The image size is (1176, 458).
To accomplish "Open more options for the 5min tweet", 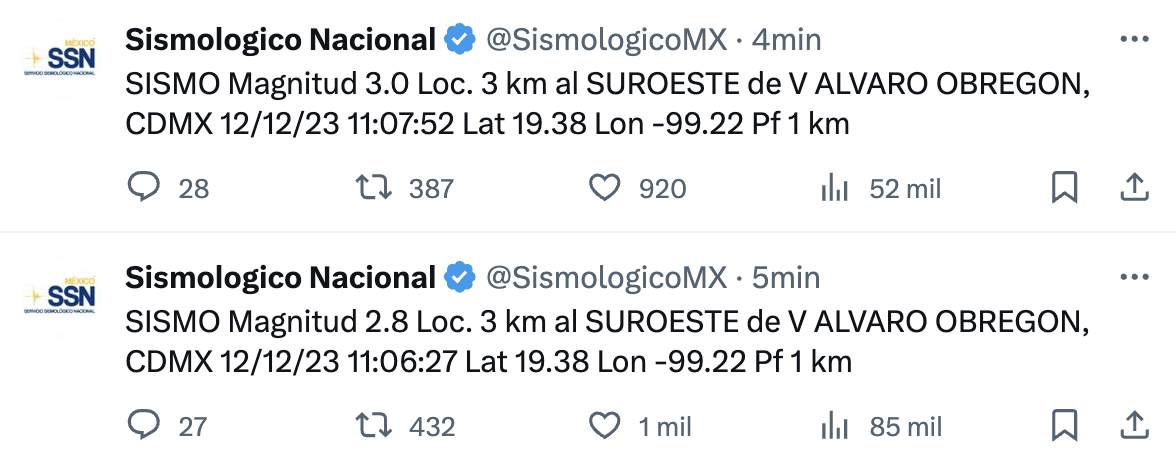I will click(x=1133, y=277).
